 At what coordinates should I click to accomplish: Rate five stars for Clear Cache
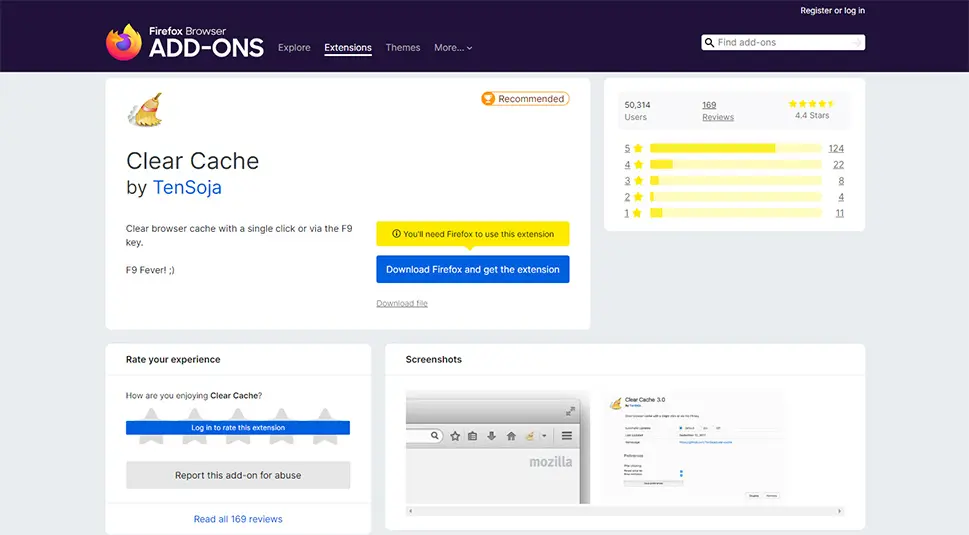pos(325,426)
